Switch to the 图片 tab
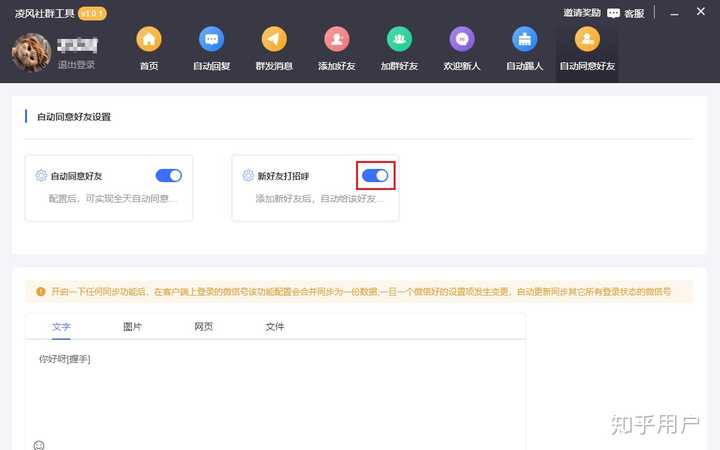 [132, 326]
